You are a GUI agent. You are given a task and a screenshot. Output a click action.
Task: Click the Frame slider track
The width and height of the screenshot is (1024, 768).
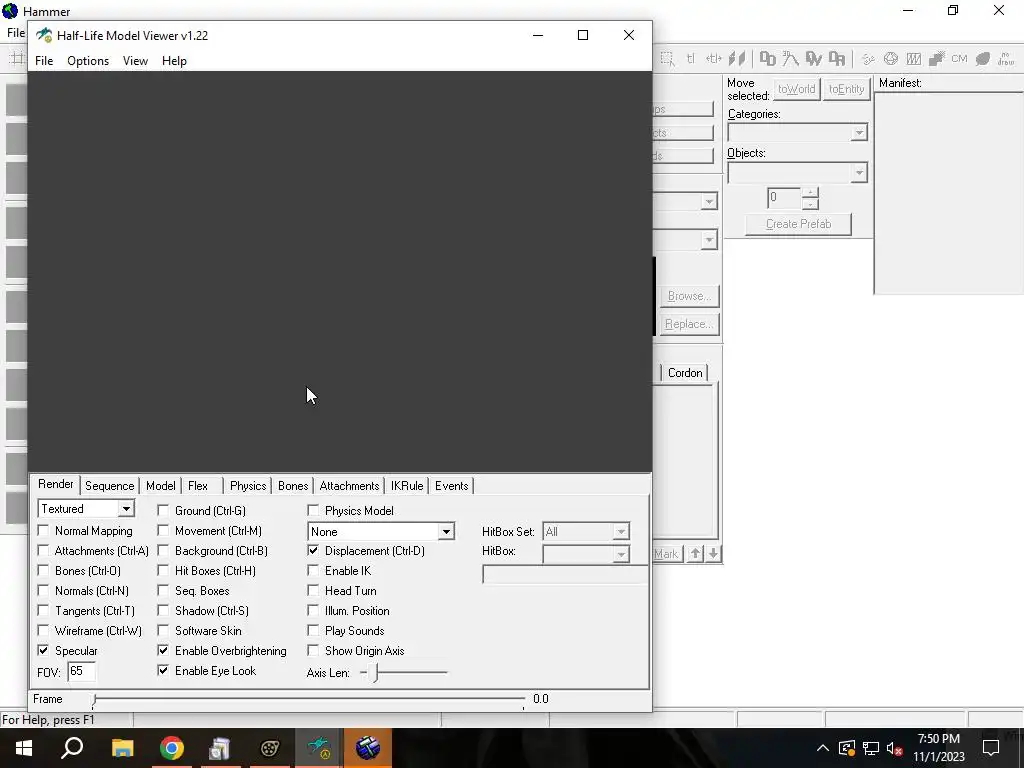(x=308, y=700)
